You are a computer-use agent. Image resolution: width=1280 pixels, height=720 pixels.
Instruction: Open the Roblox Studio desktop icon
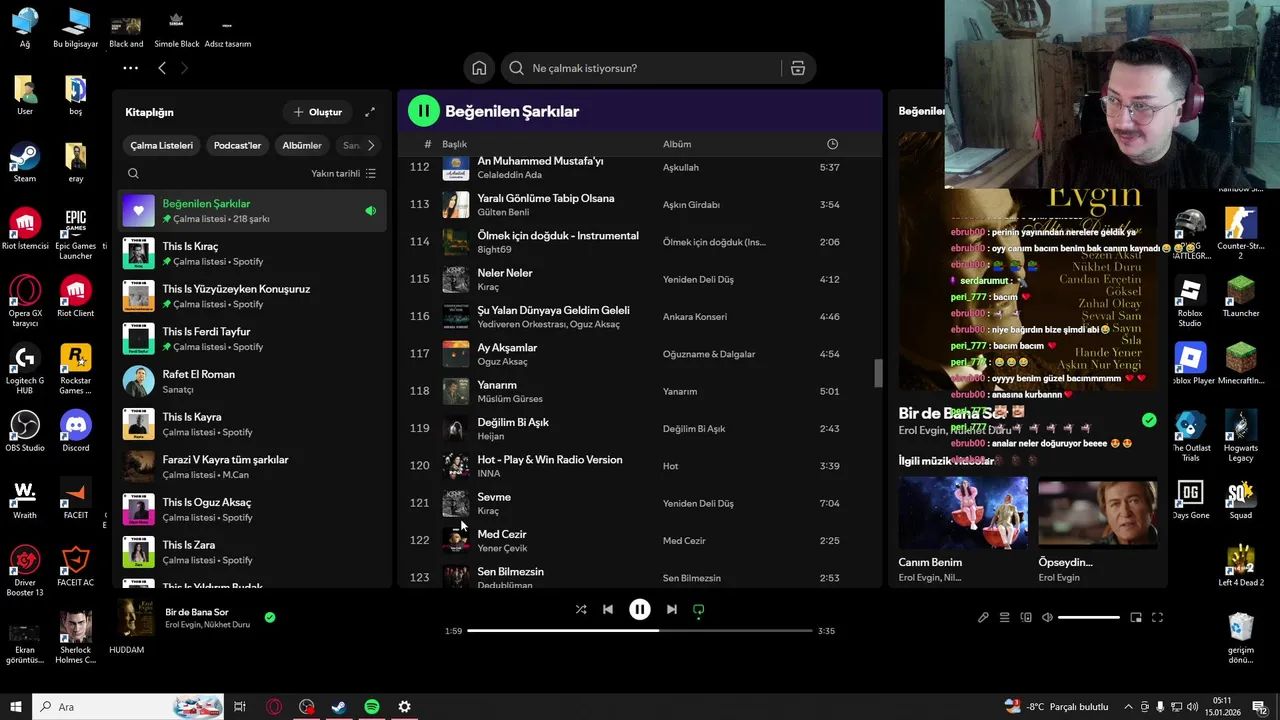click(1190, 303)
